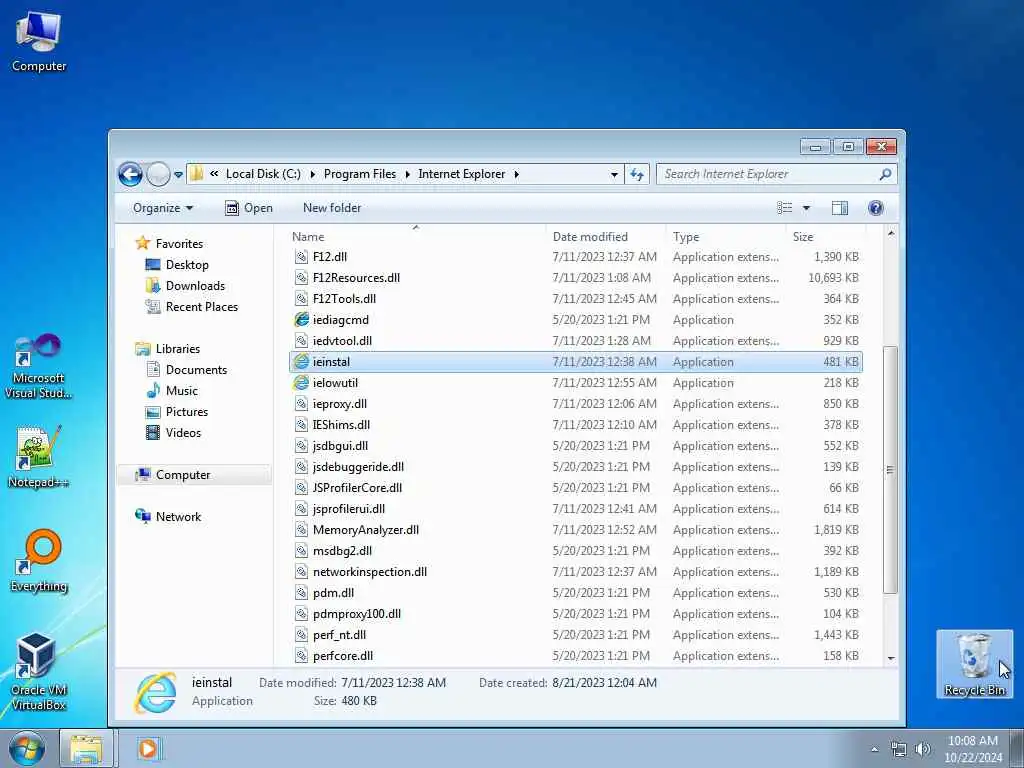Select the perfcore.dll file
The image size is (1024, 768).
coord(575,656)
